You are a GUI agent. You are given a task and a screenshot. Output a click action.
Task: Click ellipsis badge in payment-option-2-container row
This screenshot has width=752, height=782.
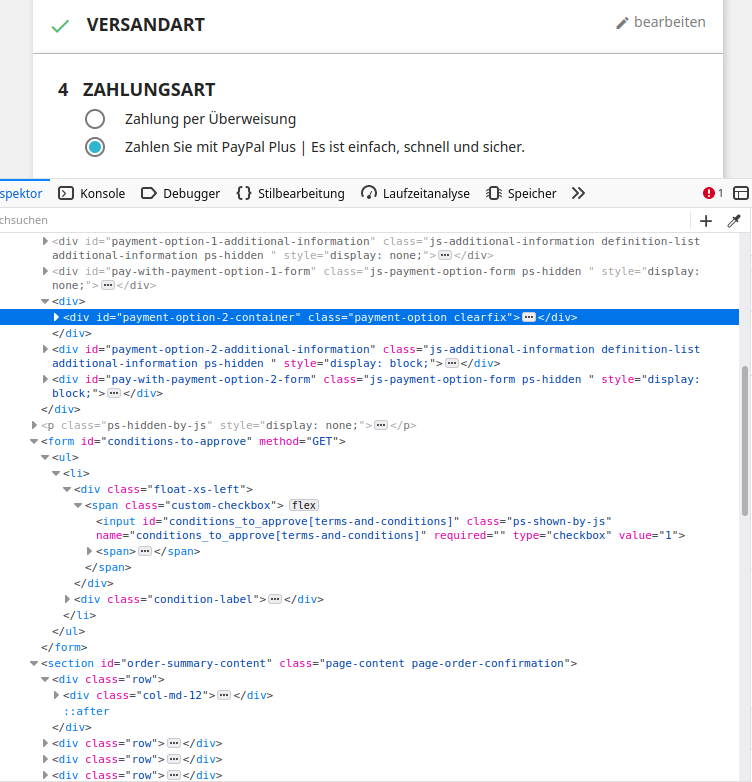529,317
